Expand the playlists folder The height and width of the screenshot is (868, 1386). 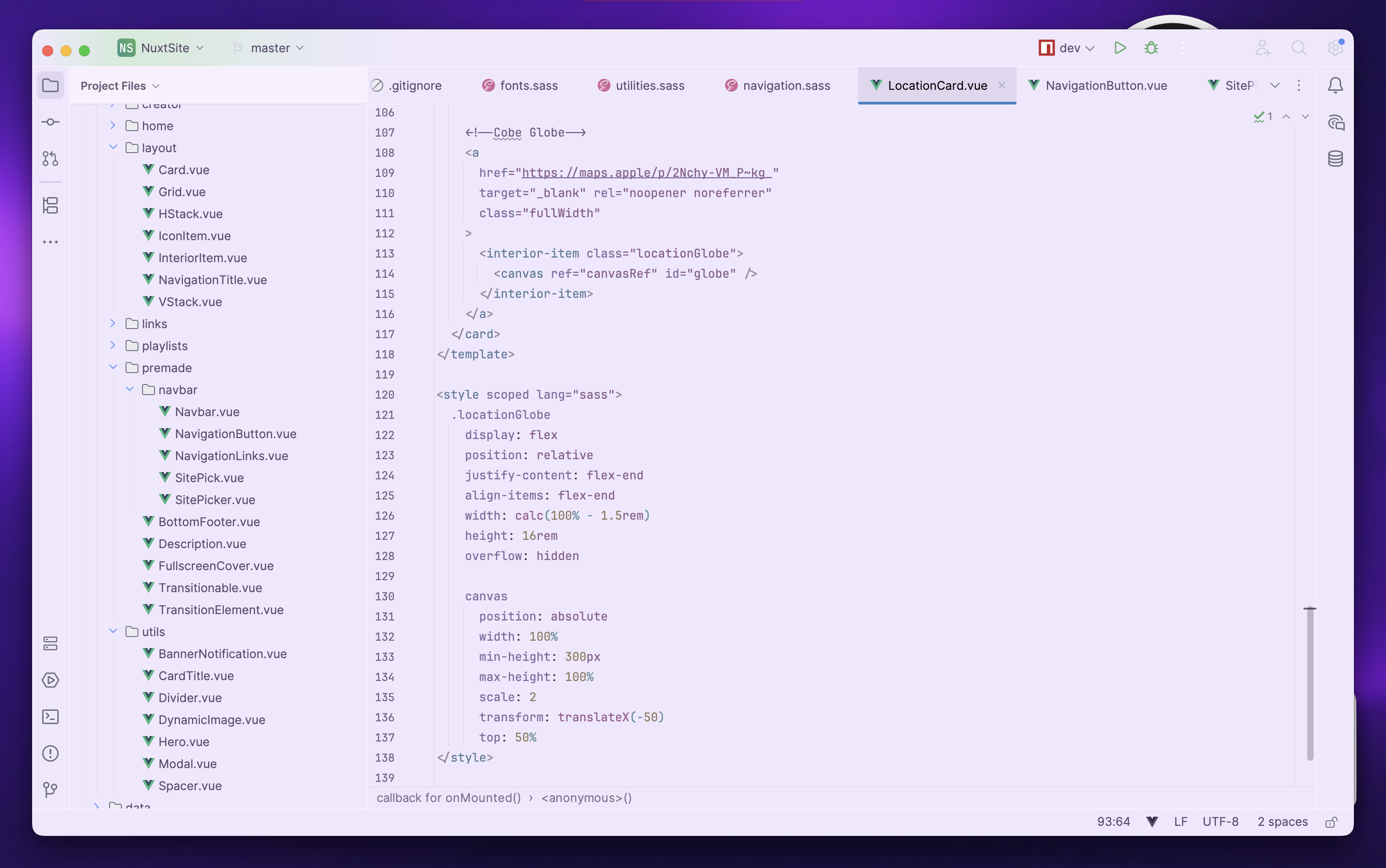click(113, 345)
